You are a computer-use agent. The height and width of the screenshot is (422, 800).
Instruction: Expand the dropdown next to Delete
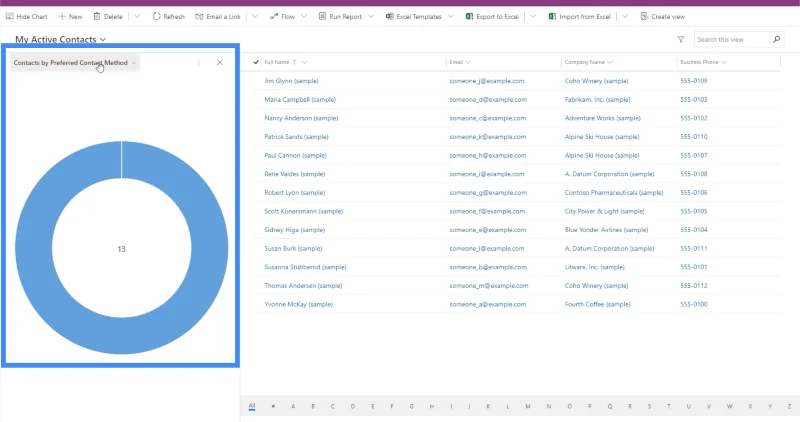(137, 16)
